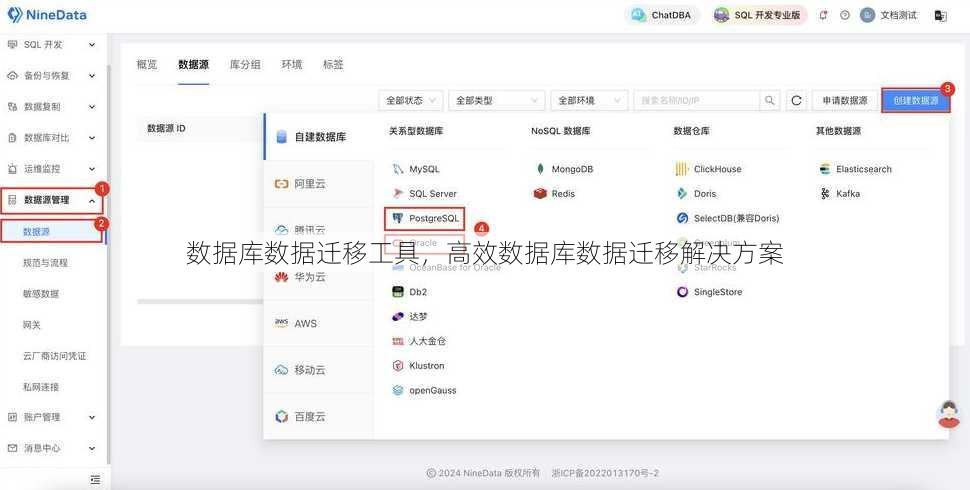The width and height of the screenshot is (970, 490).
Task: Click the NineData logo
Action: coord(46,15)
